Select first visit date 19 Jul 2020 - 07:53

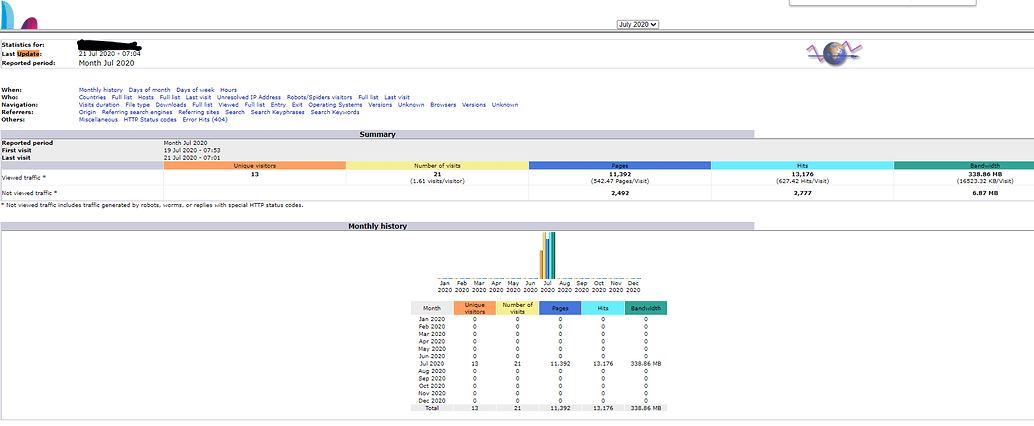192,150
